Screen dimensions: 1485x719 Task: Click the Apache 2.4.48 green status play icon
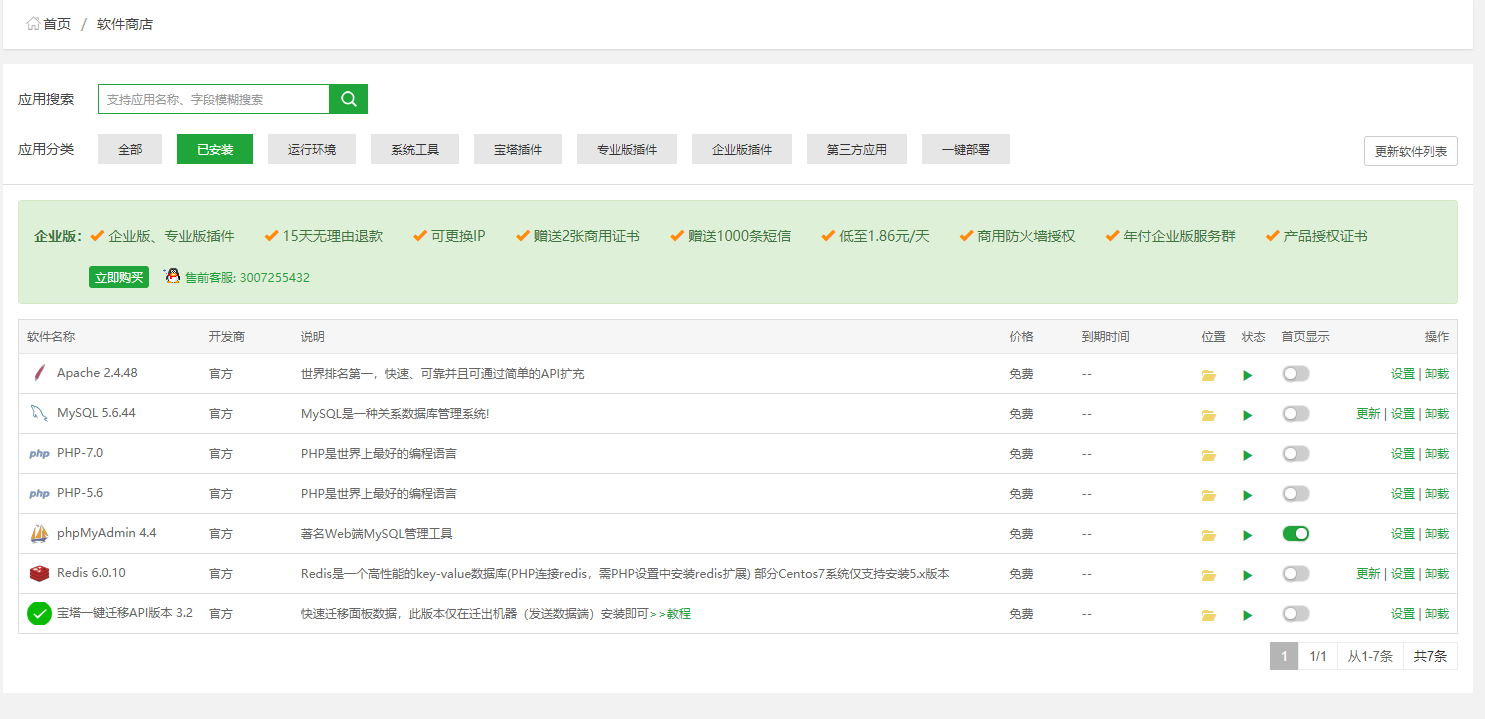point(1248,375)
